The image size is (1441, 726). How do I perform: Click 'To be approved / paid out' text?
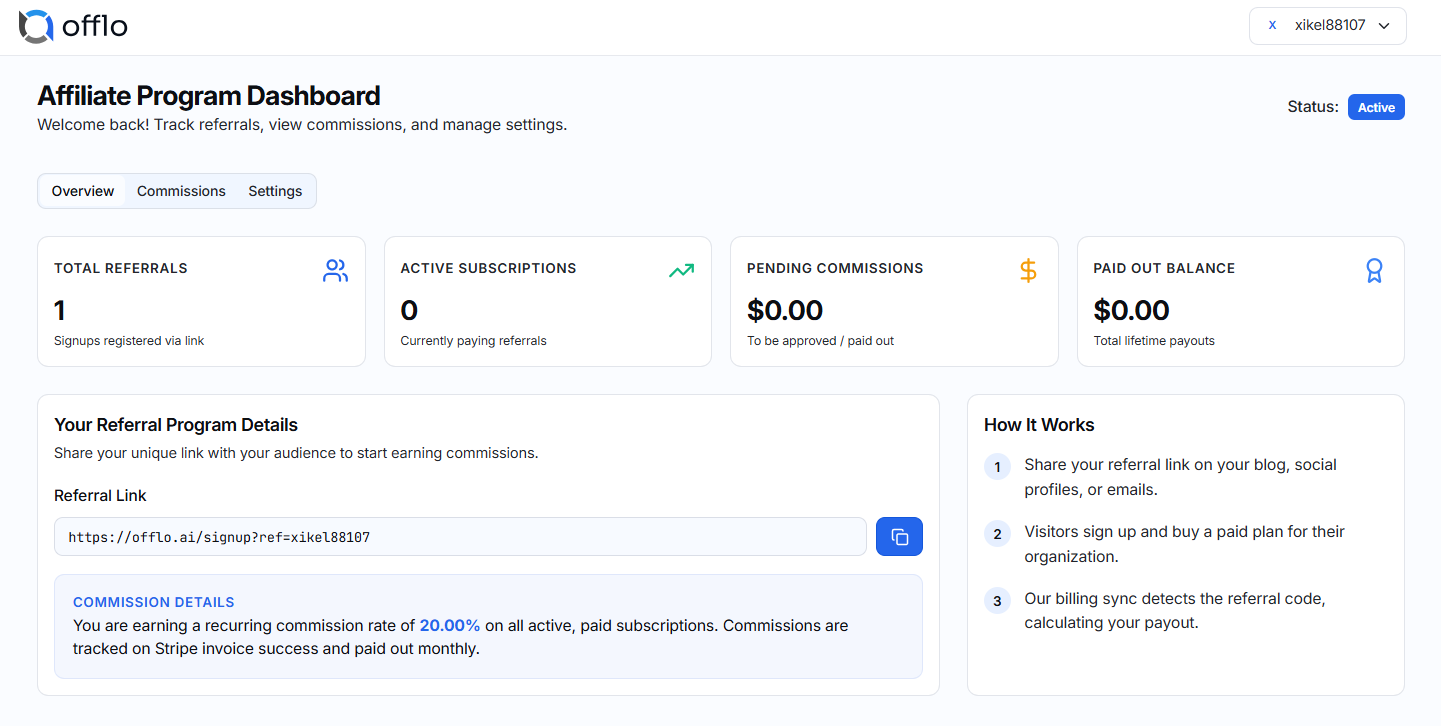click(821, 341)
